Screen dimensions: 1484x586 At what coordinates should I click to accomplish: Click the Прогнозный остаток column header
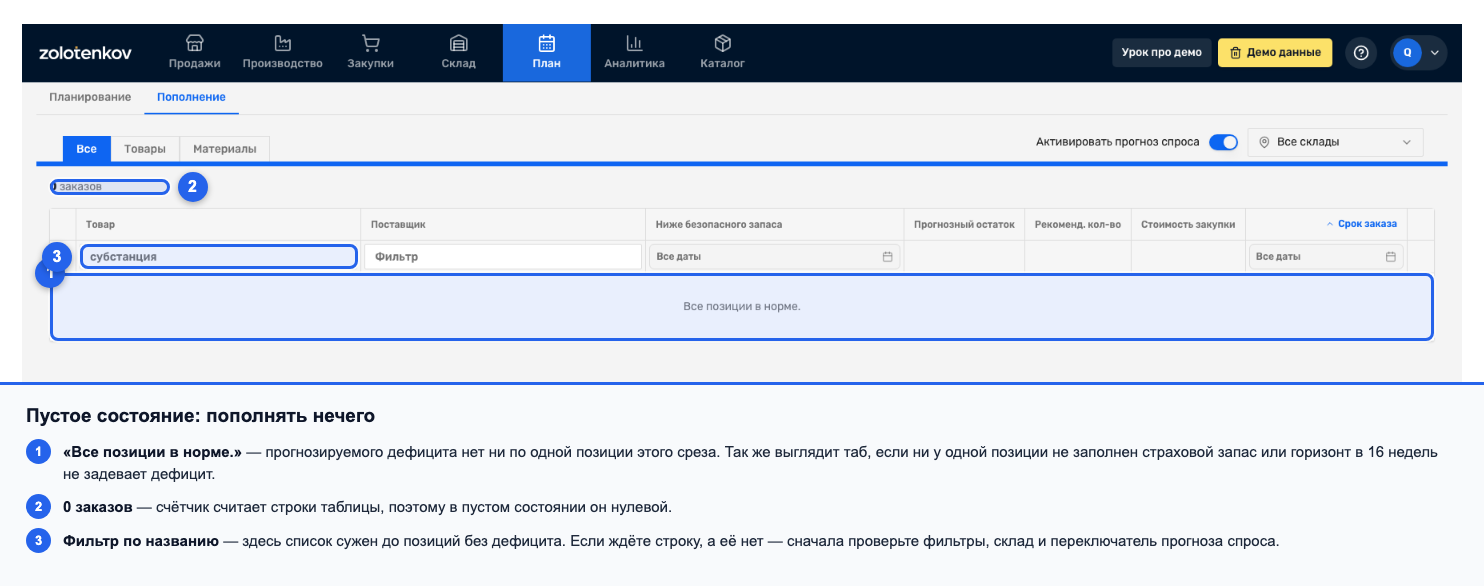pos(964,224)
